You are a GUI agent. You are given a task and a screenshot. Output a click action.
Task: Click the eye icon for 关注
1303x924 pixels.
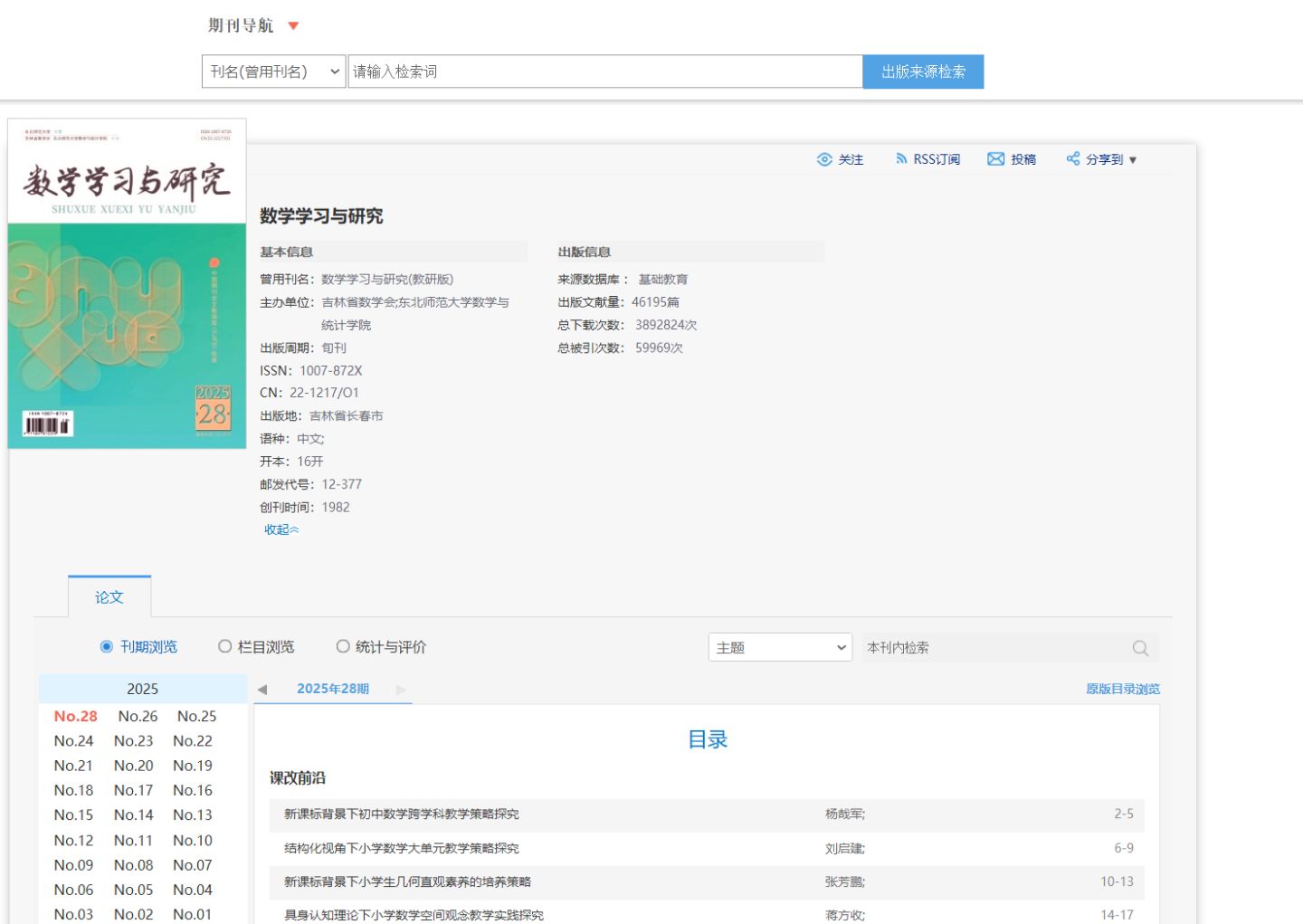824,159
